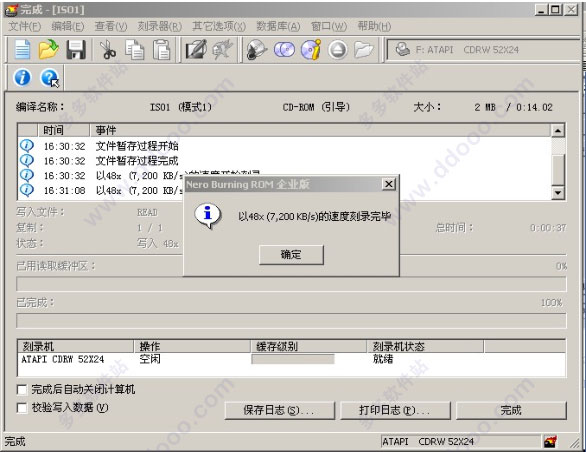Open the 编辑(E) menu

point(68,26)
